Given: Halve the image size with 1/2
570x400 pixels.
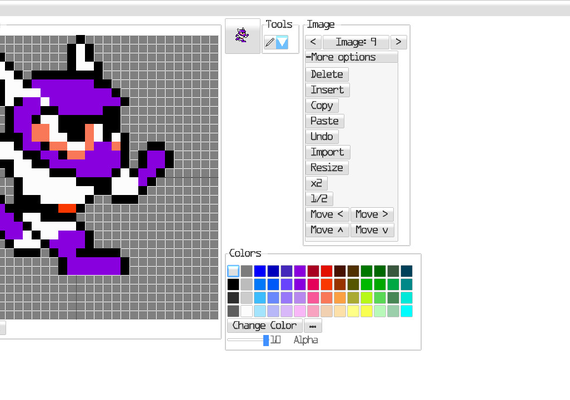Looking at the screenshot, I should coord(319,199).
